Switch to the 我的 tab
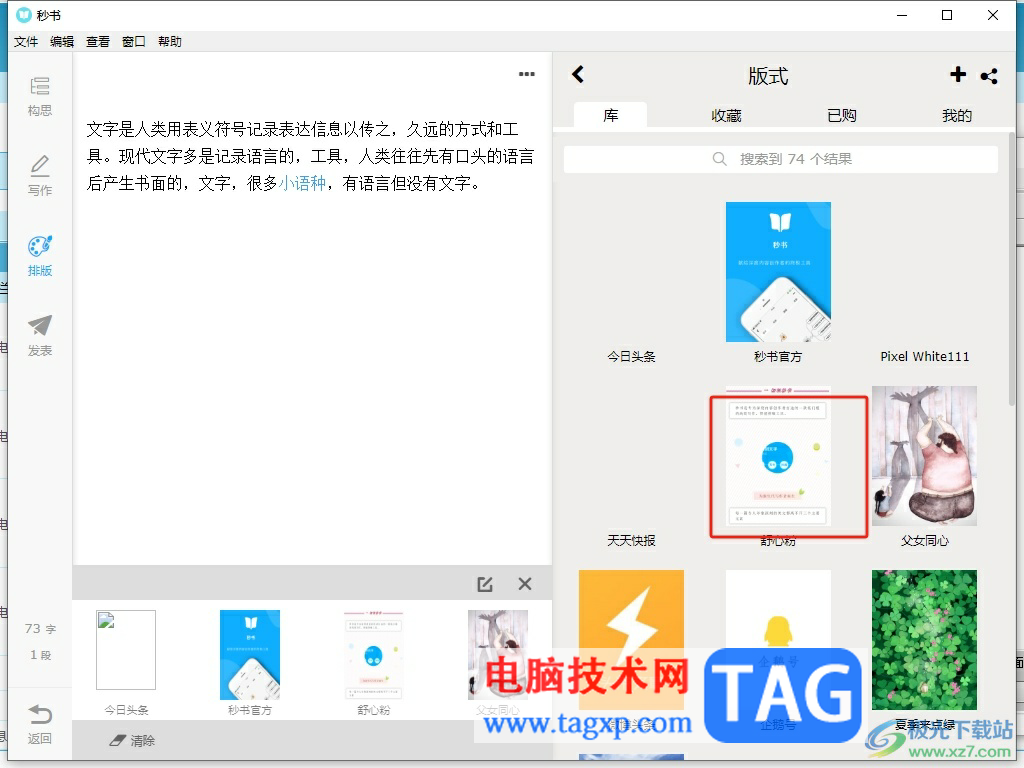The image size is (1024, 768). (957, 116)
